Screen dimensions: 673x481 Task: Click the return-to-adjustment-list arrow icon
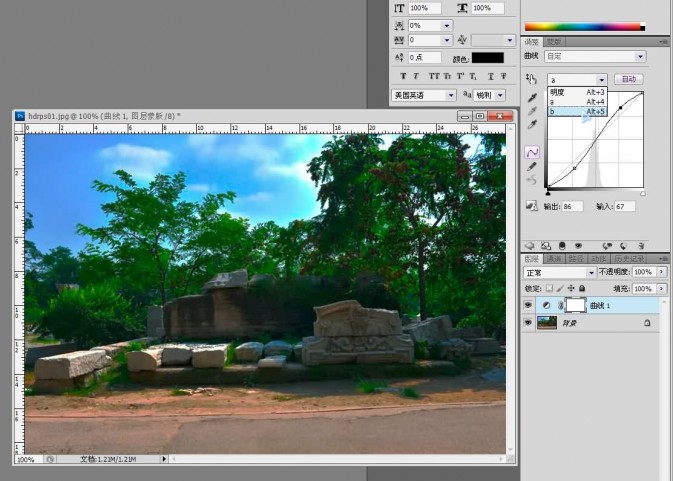[530, 246]
